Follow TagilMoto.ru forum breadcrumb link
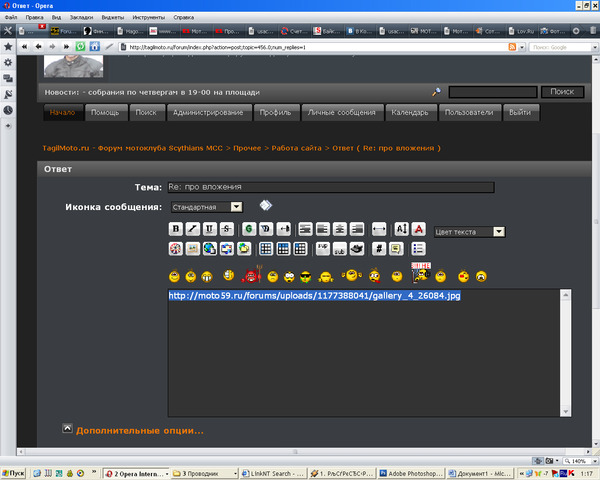Image resolution: width=600 pixels, height=480 pixels. [x=132, y=148]
